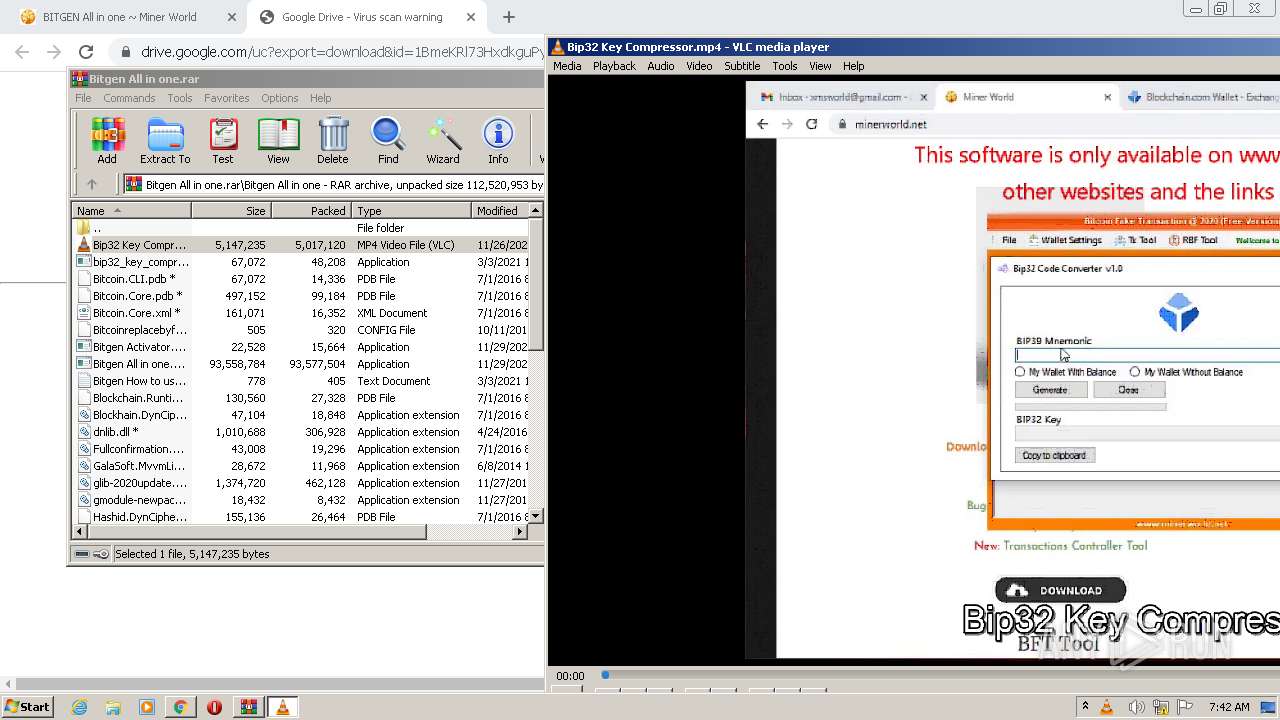Run the Test archive tool
Screen dimensions: 1280x720
(223, 141)
